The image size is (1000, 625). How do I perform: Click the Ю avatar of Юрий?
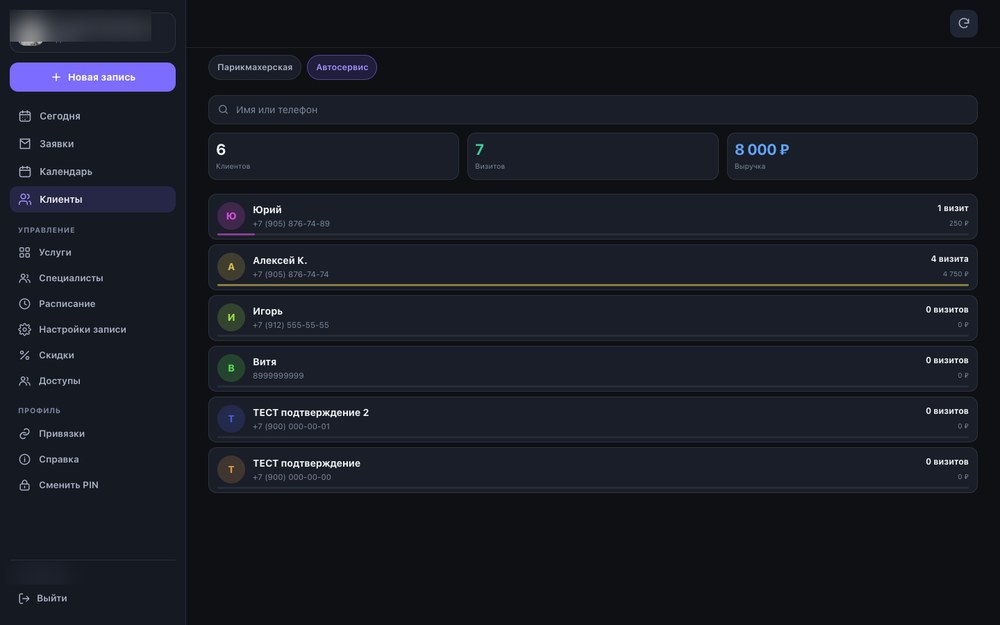(x=231, y=216)
